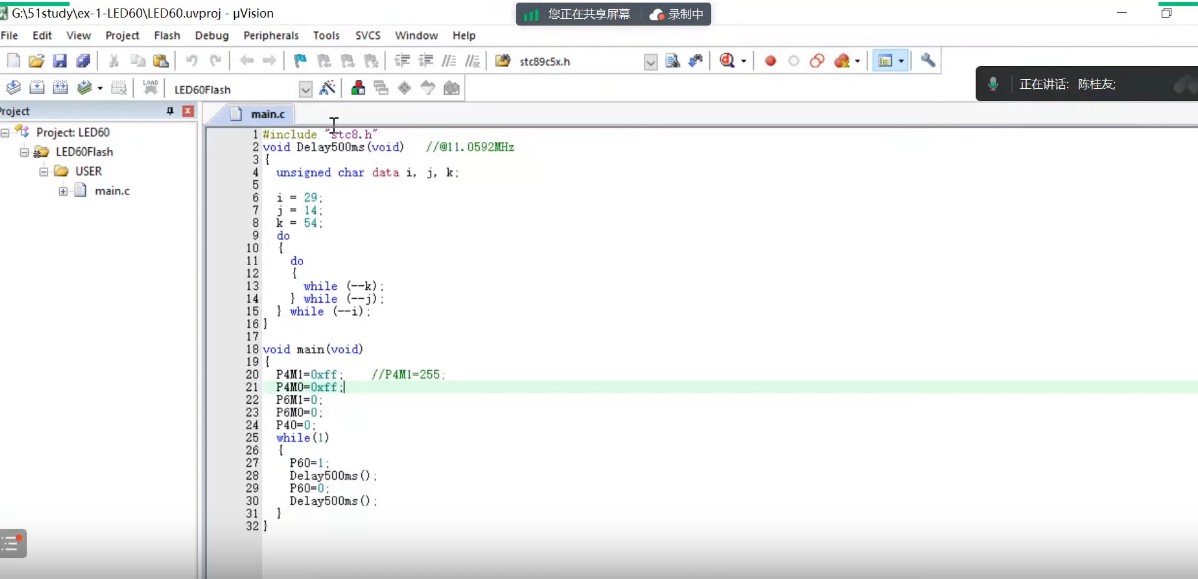Start the debug session magnifier icon
This screenshot has width=1198, height=579.
tap(726, 61)
